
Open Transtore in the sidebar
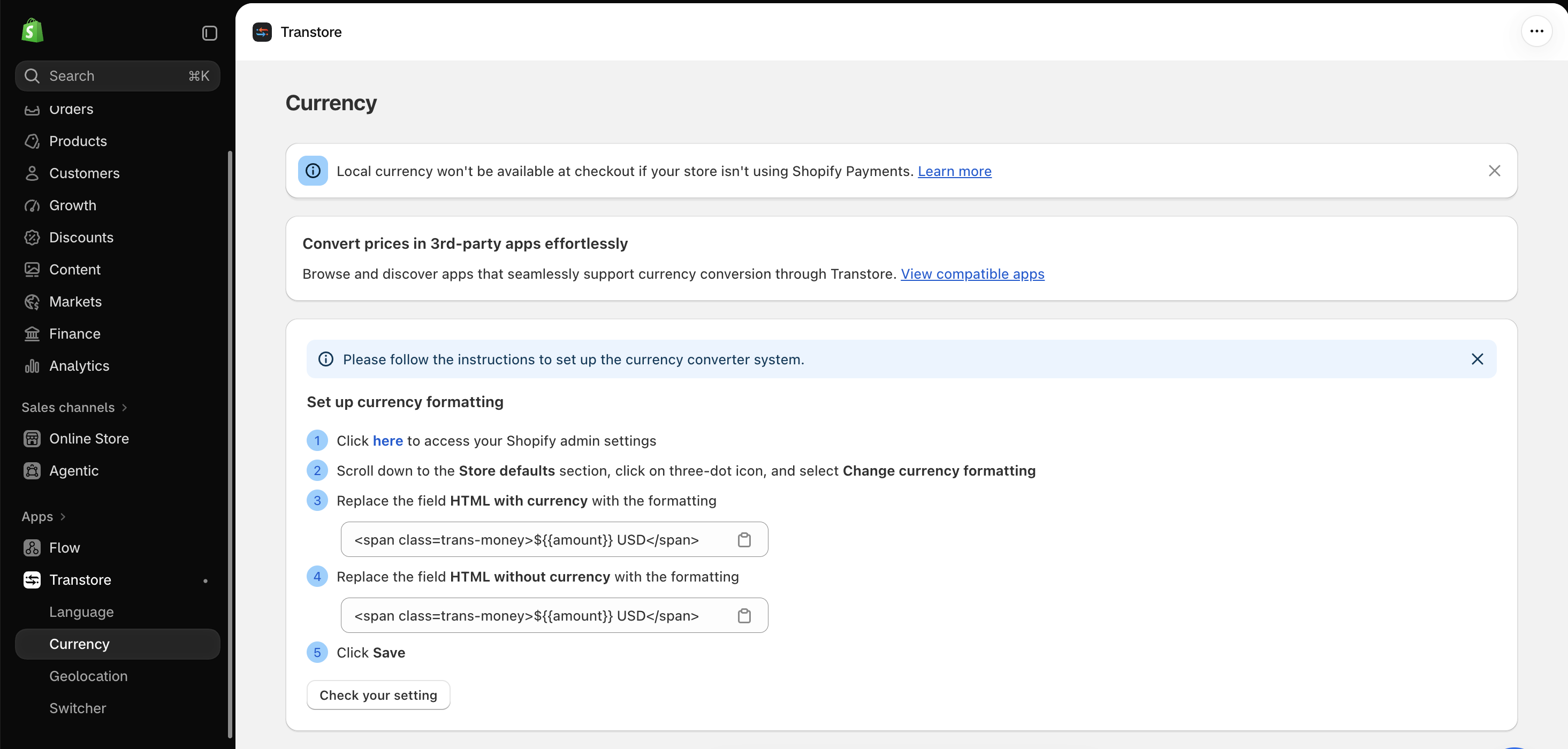coord(118,580)
